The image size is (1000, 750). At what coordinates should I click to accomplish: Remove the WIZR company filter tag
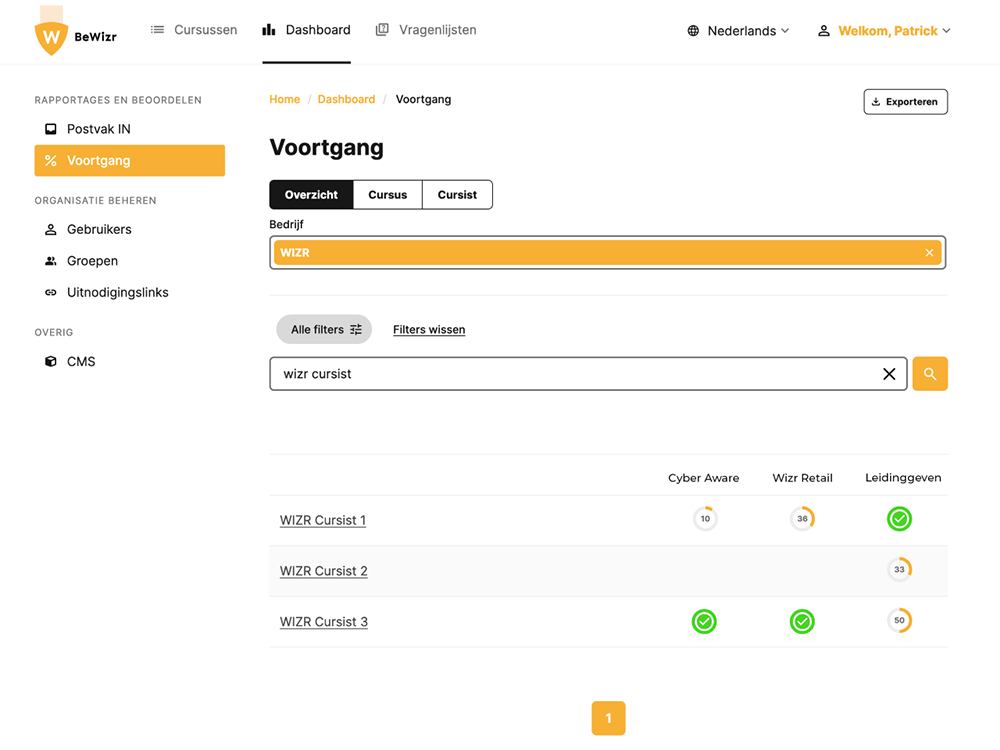(929, 253)
